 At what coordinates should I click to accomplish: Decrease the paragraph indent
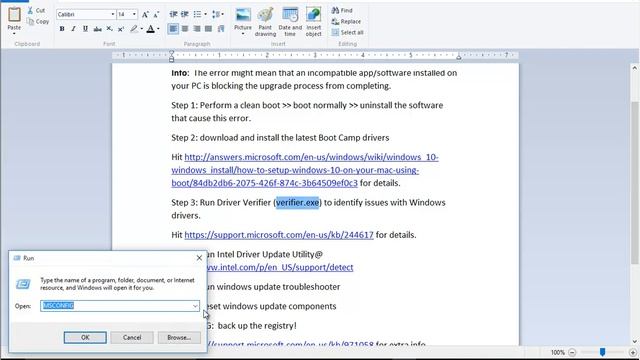(x=173, y=15)
